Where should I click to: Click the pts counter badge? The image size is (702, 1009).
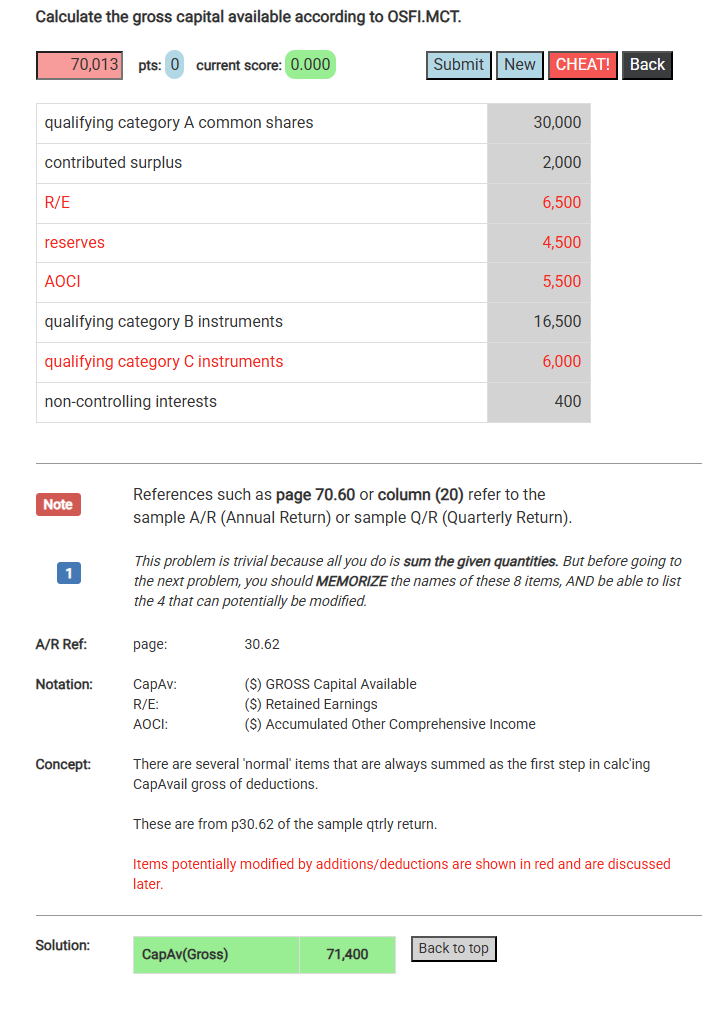pyautogui.click(x=174, y=65)
